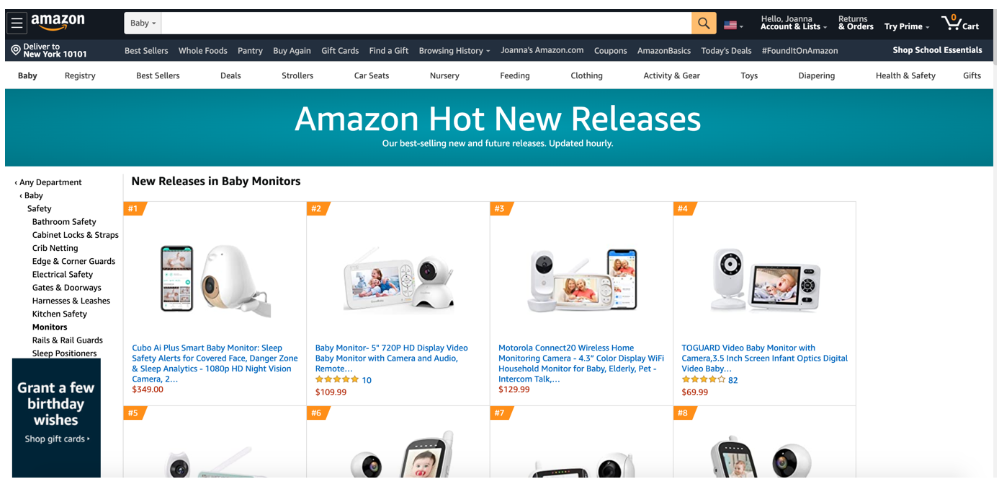This screenshot has height=485, width=997.
Task: Click Shop gift cards in the sidebar banner
Action: [57, 439]
